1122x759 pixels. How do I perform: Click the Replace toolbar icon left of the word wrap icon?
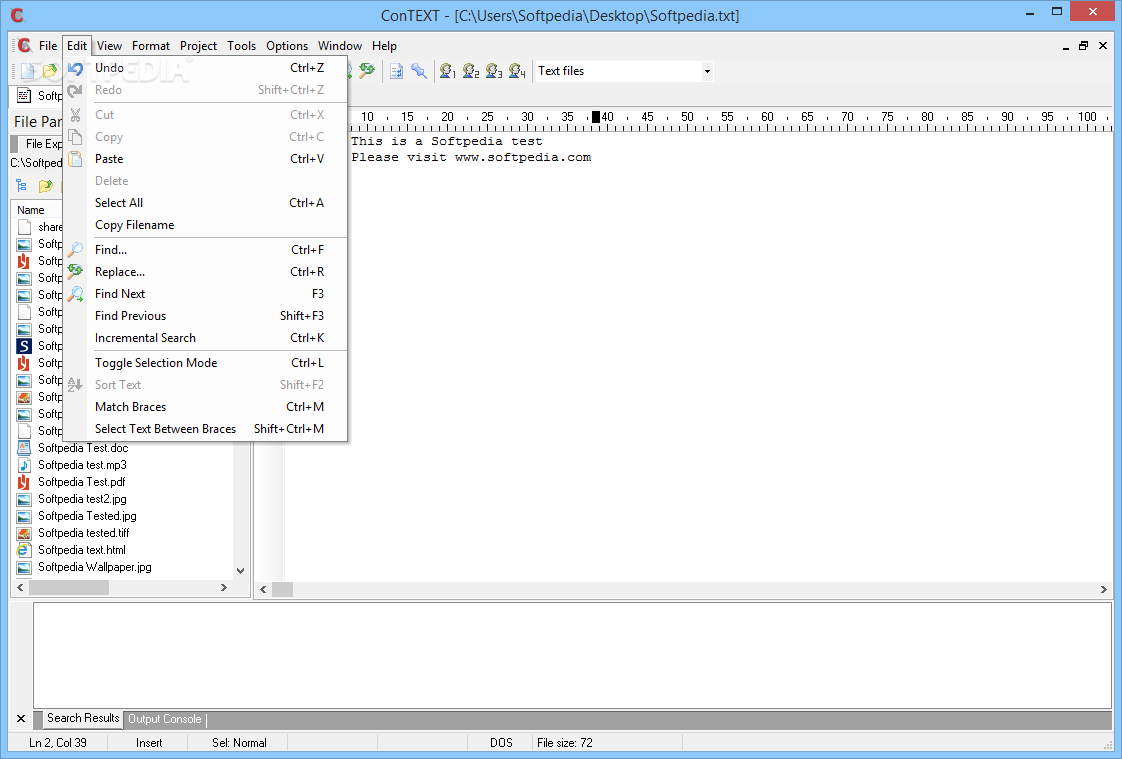(x=367, y=71)
